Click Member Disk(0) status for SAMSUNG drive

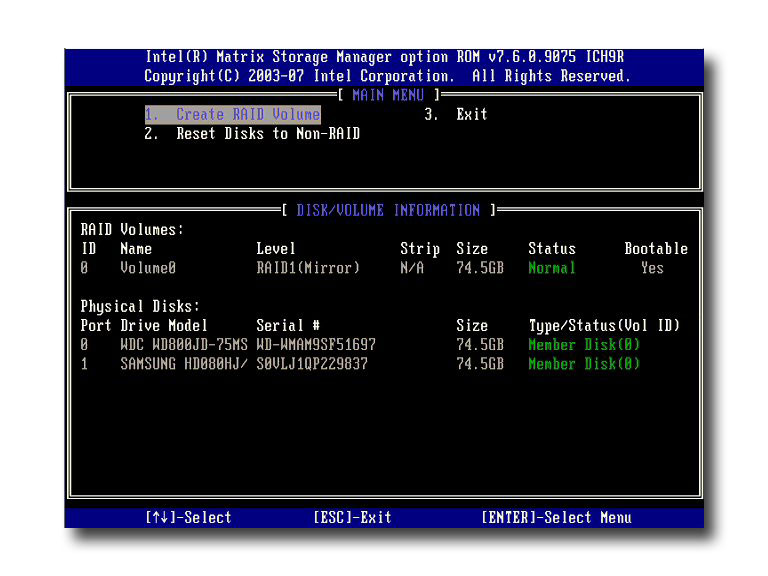584,363
